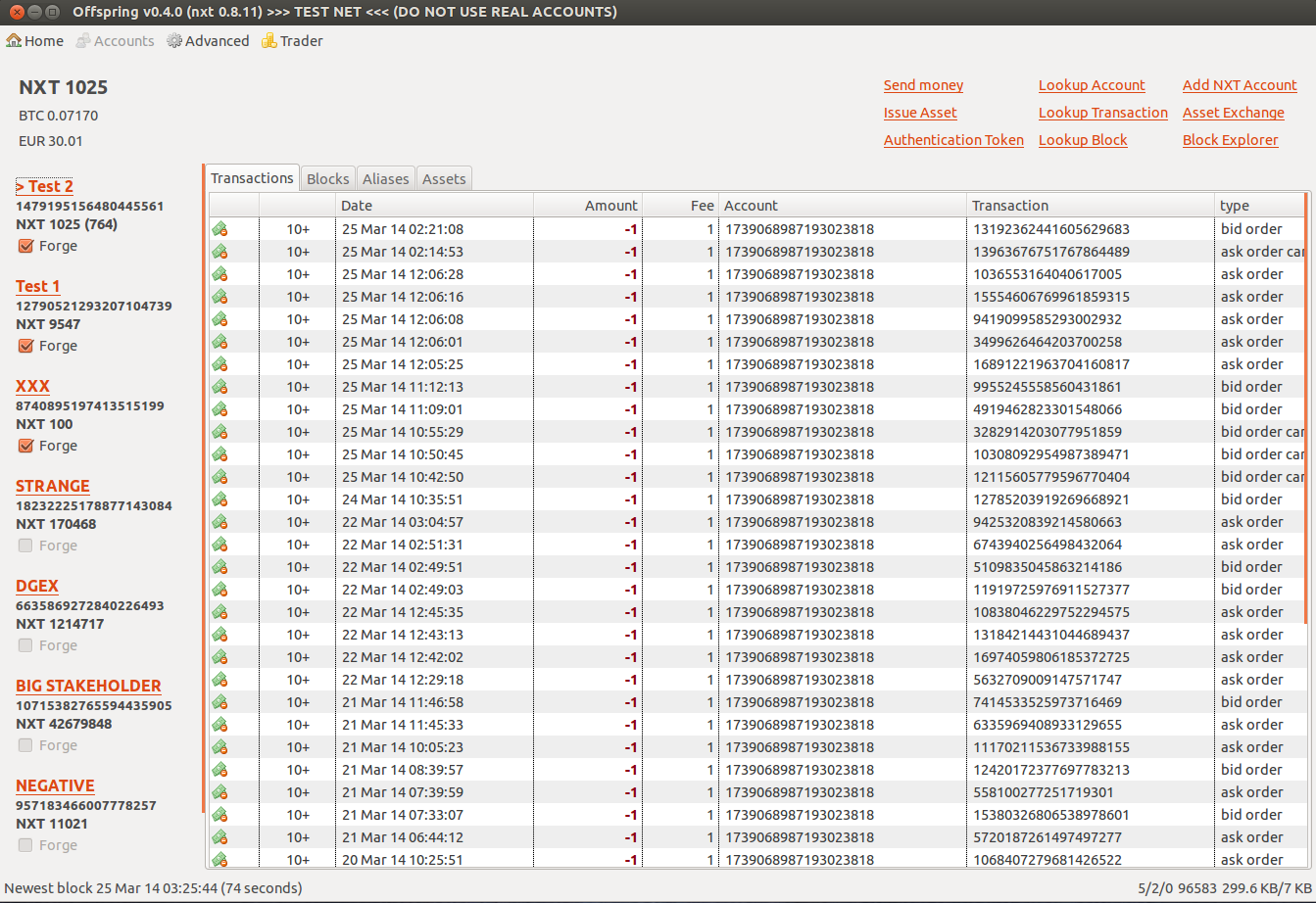The image size is (1316, 903).
Task: Open the Home toolbar item
Action: [x=35, y=41]
